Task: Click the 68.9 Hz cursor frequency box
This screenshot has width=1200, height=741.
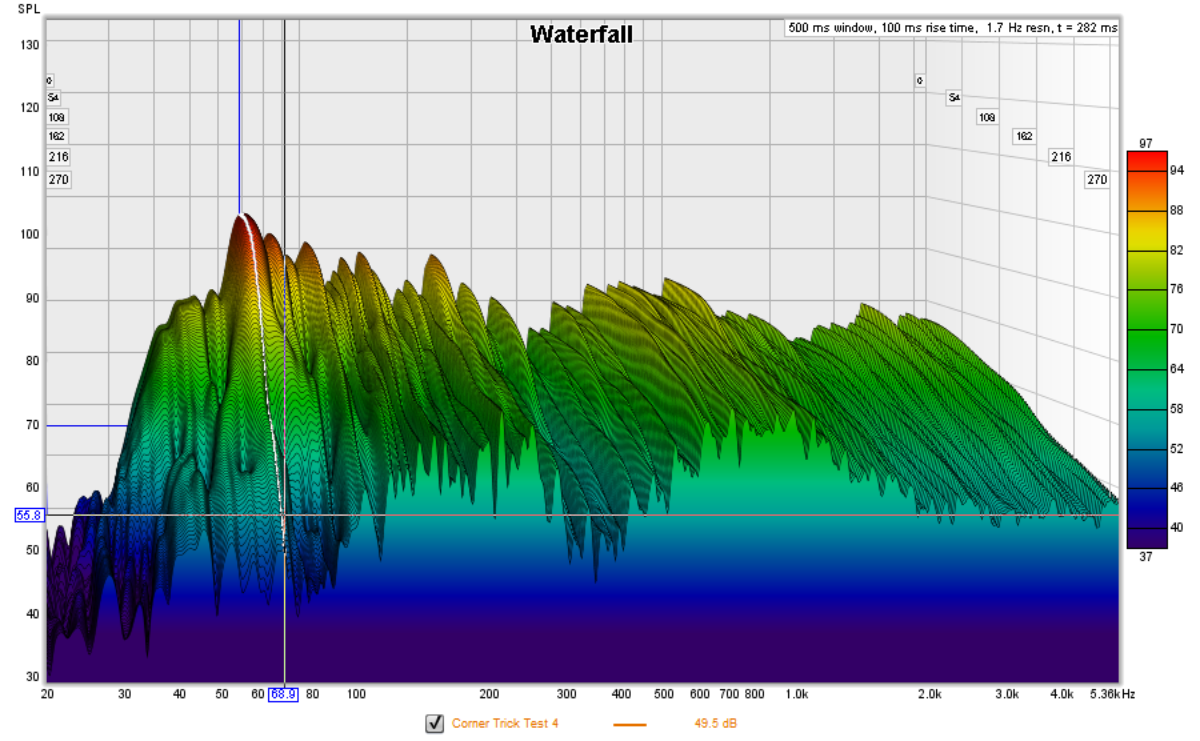Action: (283, 694)
